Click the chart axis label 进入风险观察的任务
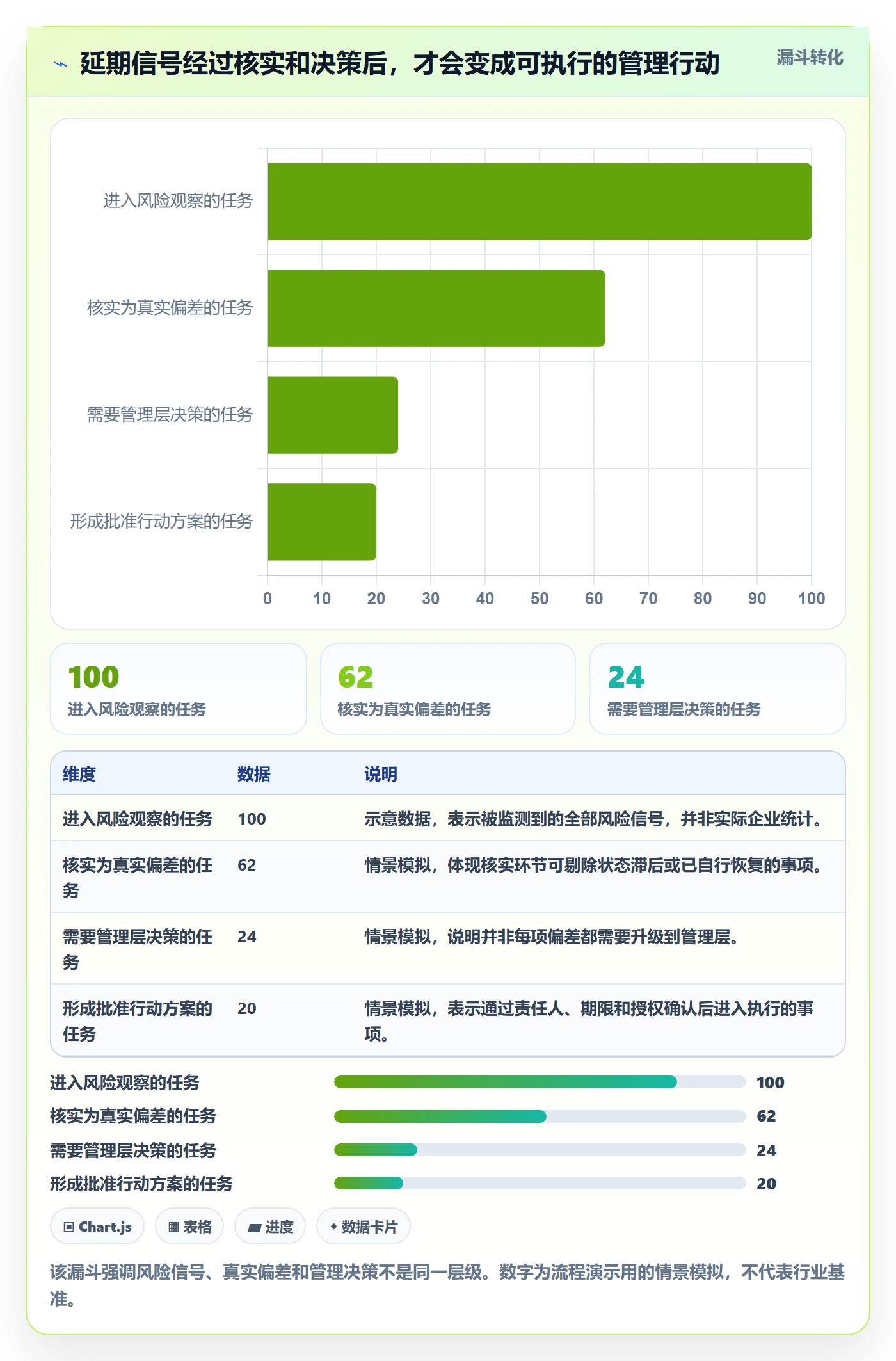The image size is (896, 1361). (179, 201)
